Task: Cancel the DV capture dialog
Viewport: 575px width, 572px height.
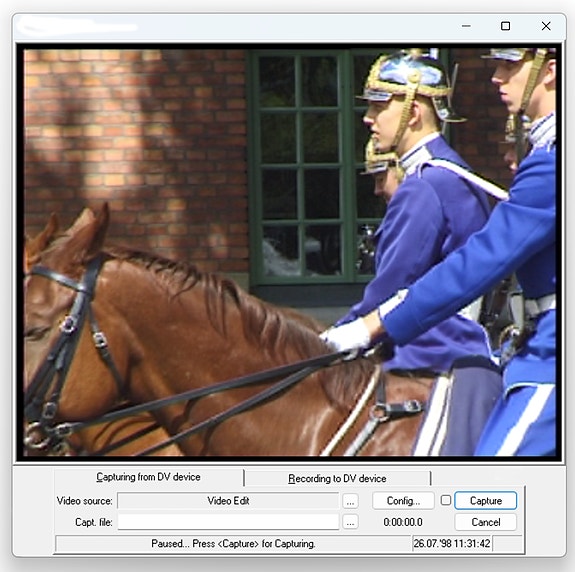Action: [486, 522]
